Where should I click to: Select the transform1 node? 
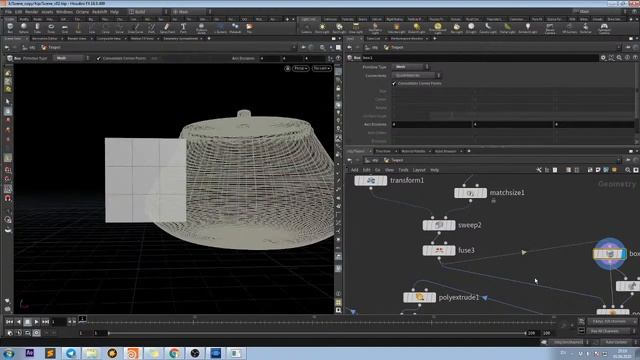click(371, 180)
